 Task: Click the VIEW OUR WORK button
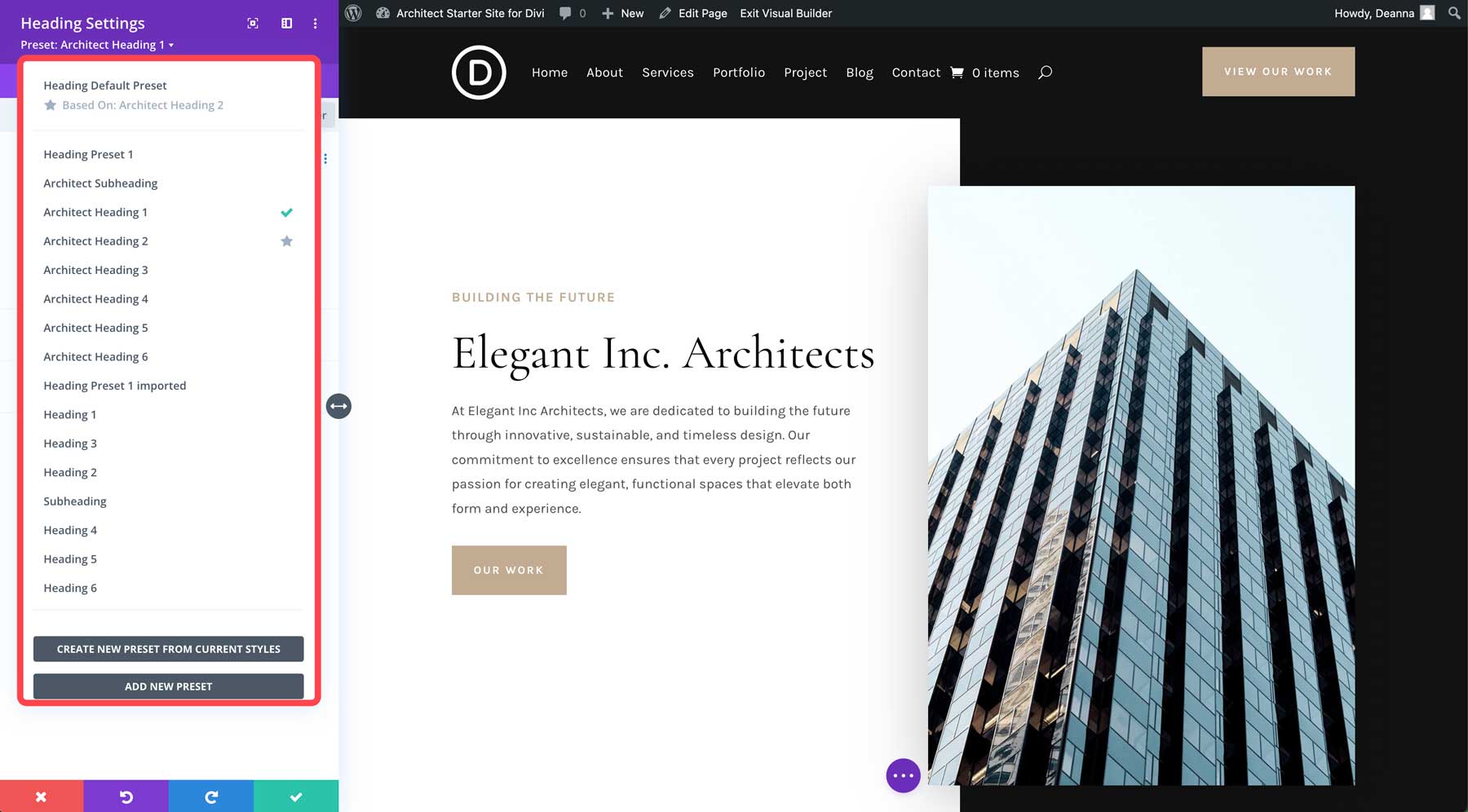pyautogui.click(x=1278, y=71)
